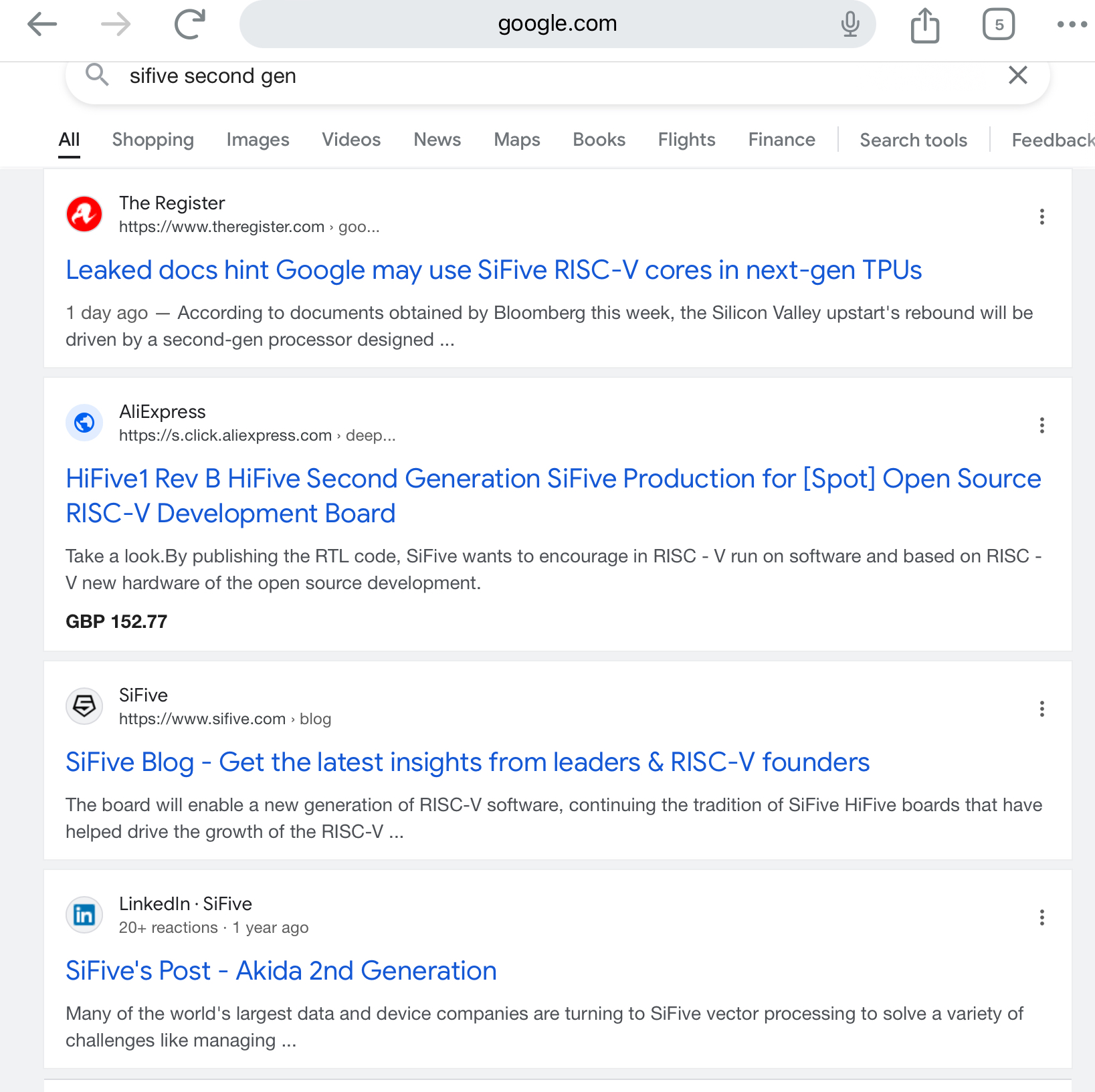The image size is (1095, 1092).
Task: Switch to the Maps tab
Action: click(x=517, y=140)
